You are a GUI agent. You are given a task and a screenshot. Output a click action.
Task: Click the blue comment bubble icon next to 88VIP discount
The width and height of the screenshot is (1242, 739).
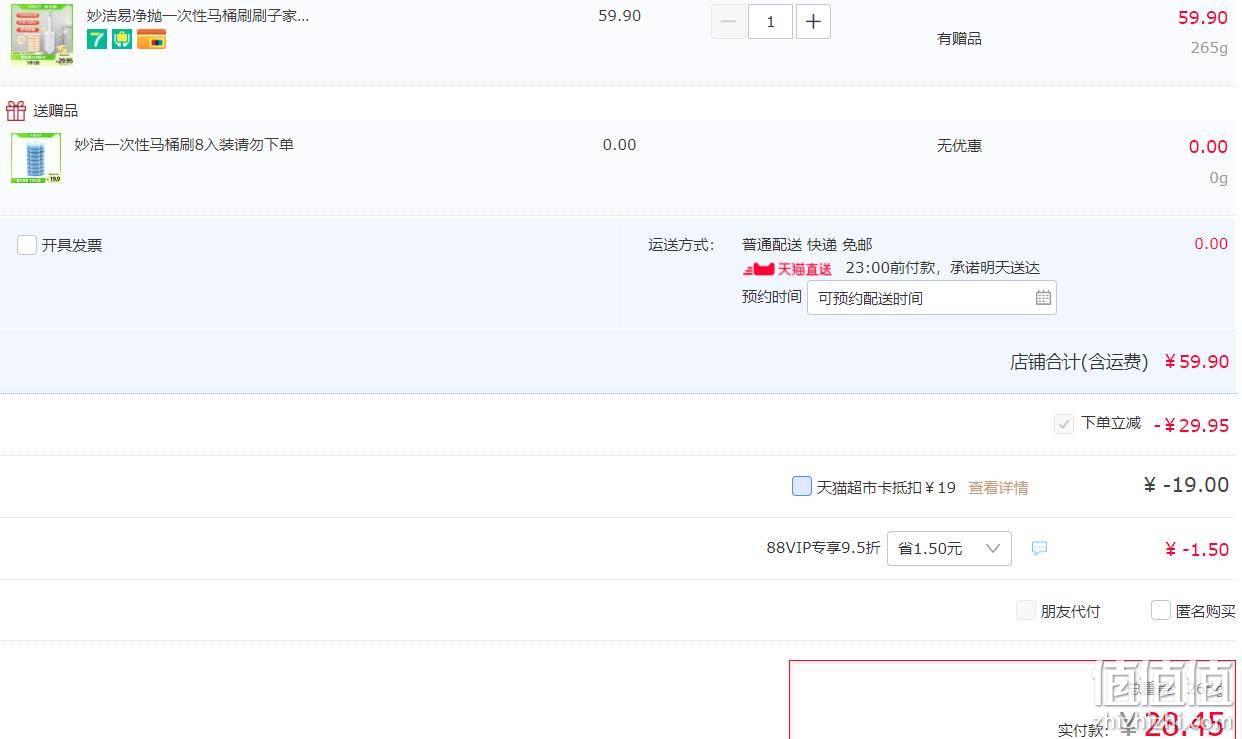coord(1039,548)
